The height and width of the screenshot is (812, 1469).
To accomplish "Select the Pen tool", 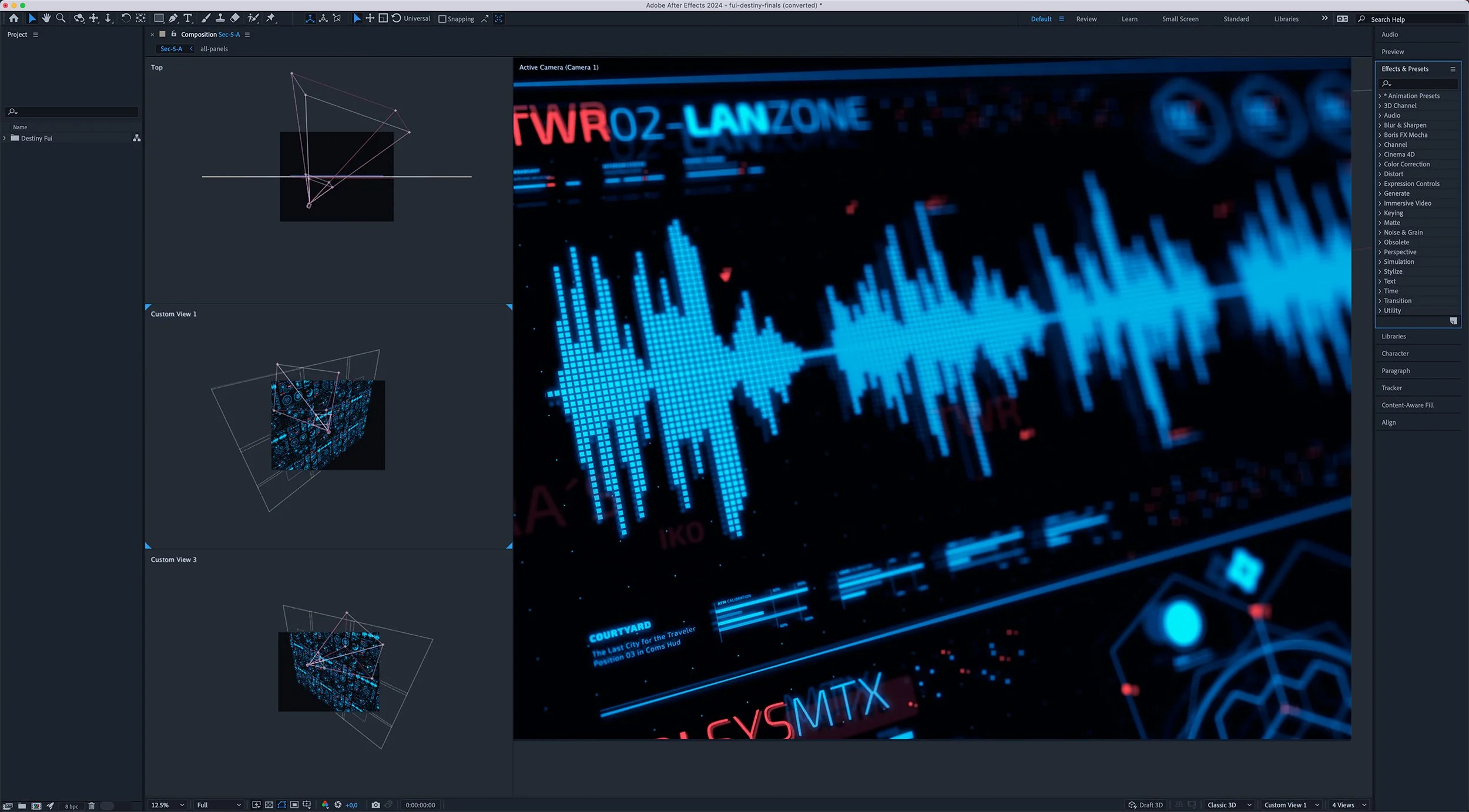I will click(173, 18).
